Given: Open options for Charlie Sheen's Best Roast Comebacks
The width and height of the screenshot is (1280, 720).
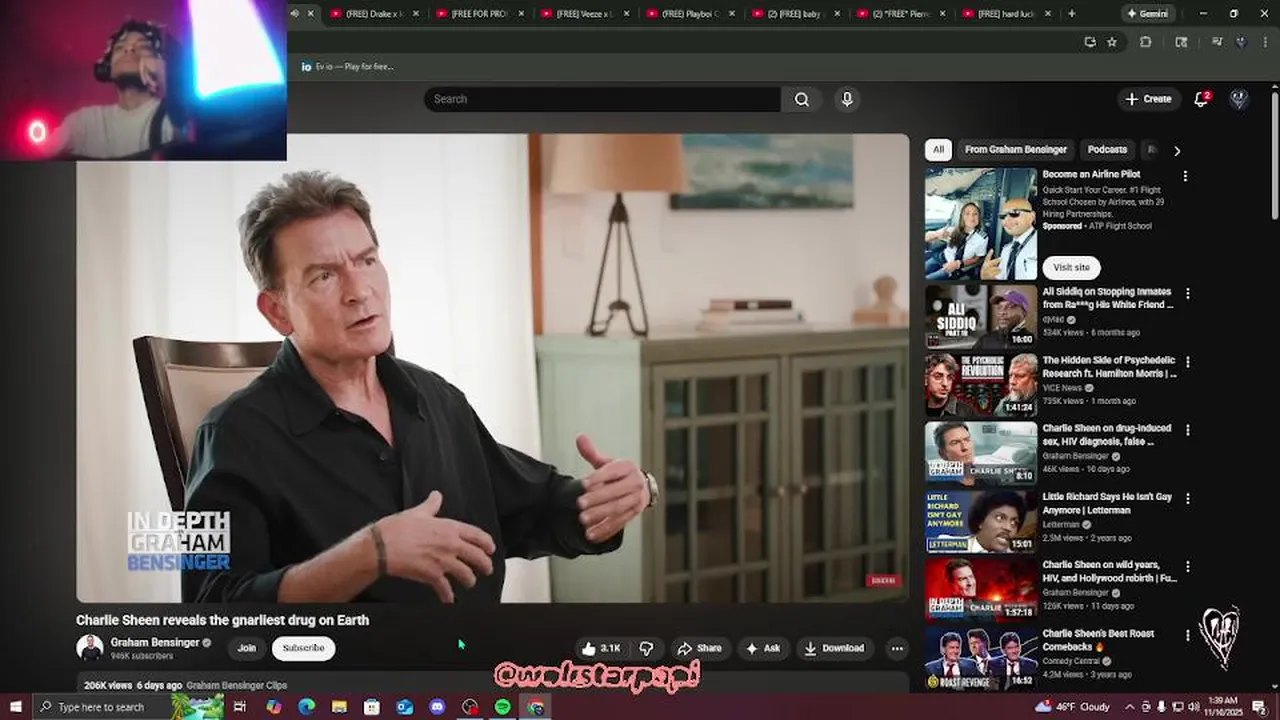Looking at the screenshot, I should coord(1188,635).
